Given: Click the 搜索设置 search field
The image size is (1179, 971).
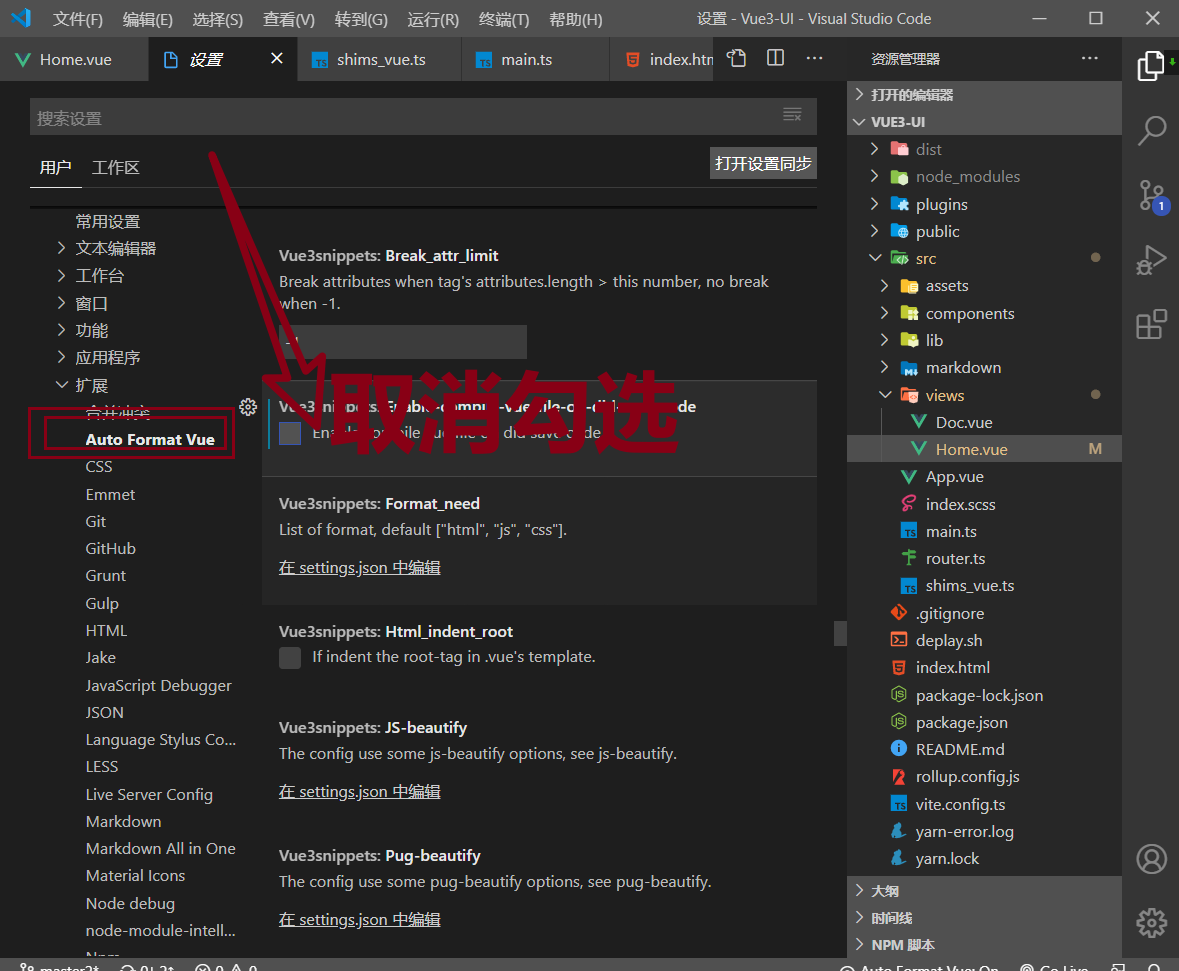Looking at the screenshot, I should point(423,117).
